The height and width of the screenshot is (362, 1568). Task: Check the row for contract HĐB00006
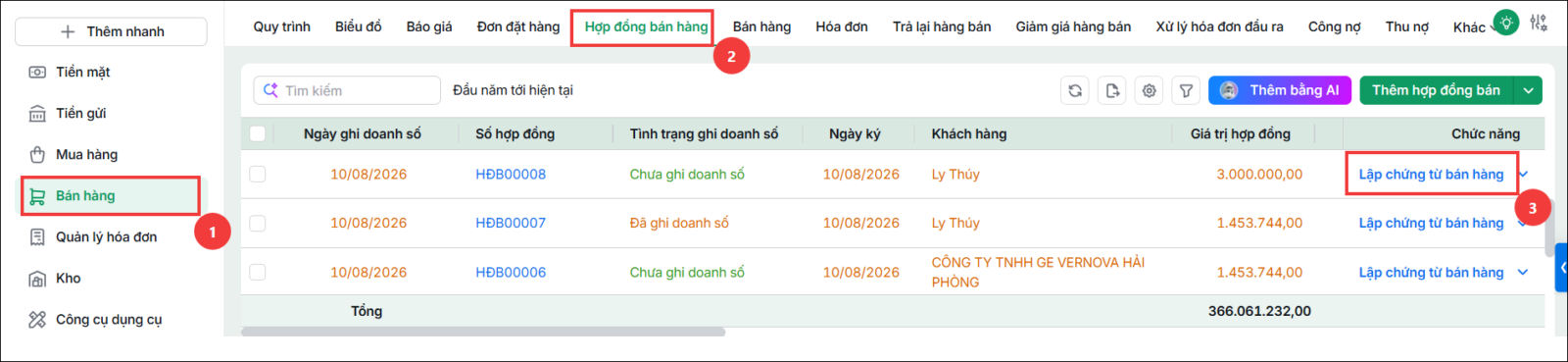tap(258, 272)
